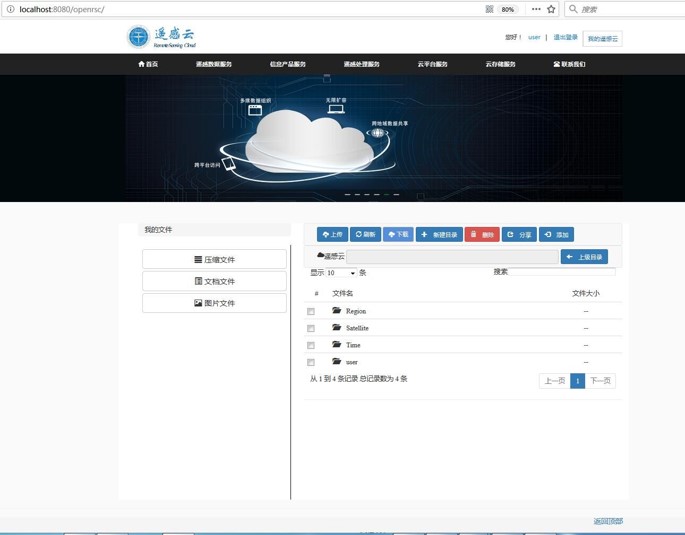Viewport: 685px width, 535px height.
Task: Check the box for the Region folder
Action: pos(311,312)
